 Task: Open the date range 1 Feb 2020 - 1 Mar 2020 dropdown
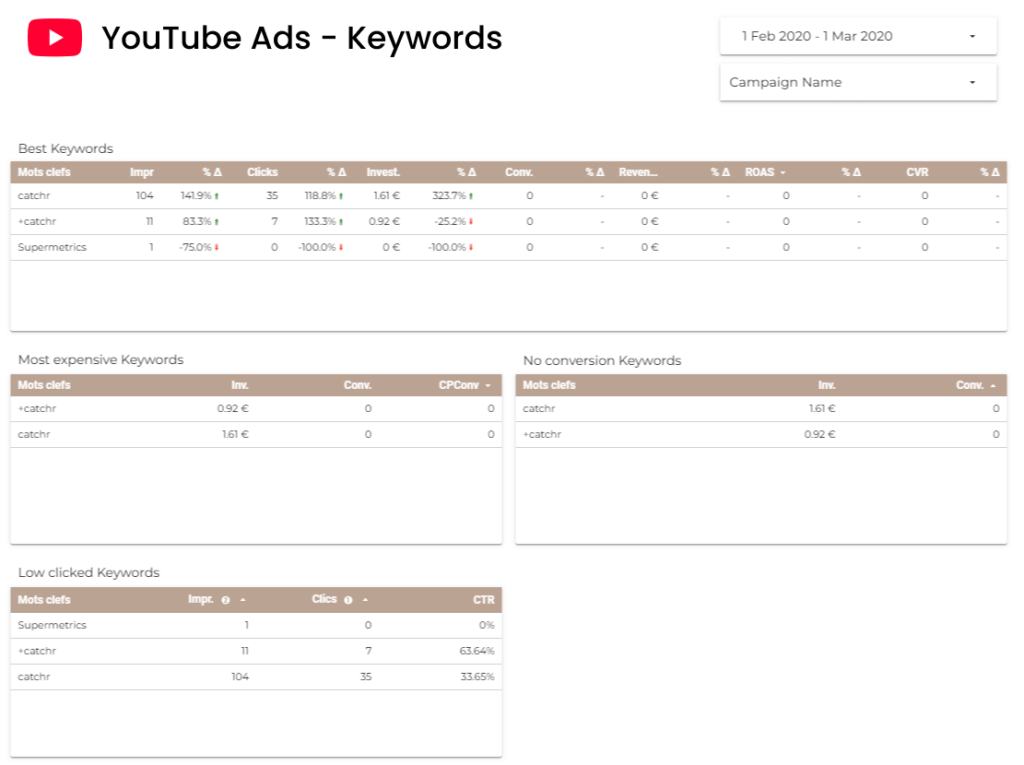pos(858,36)
